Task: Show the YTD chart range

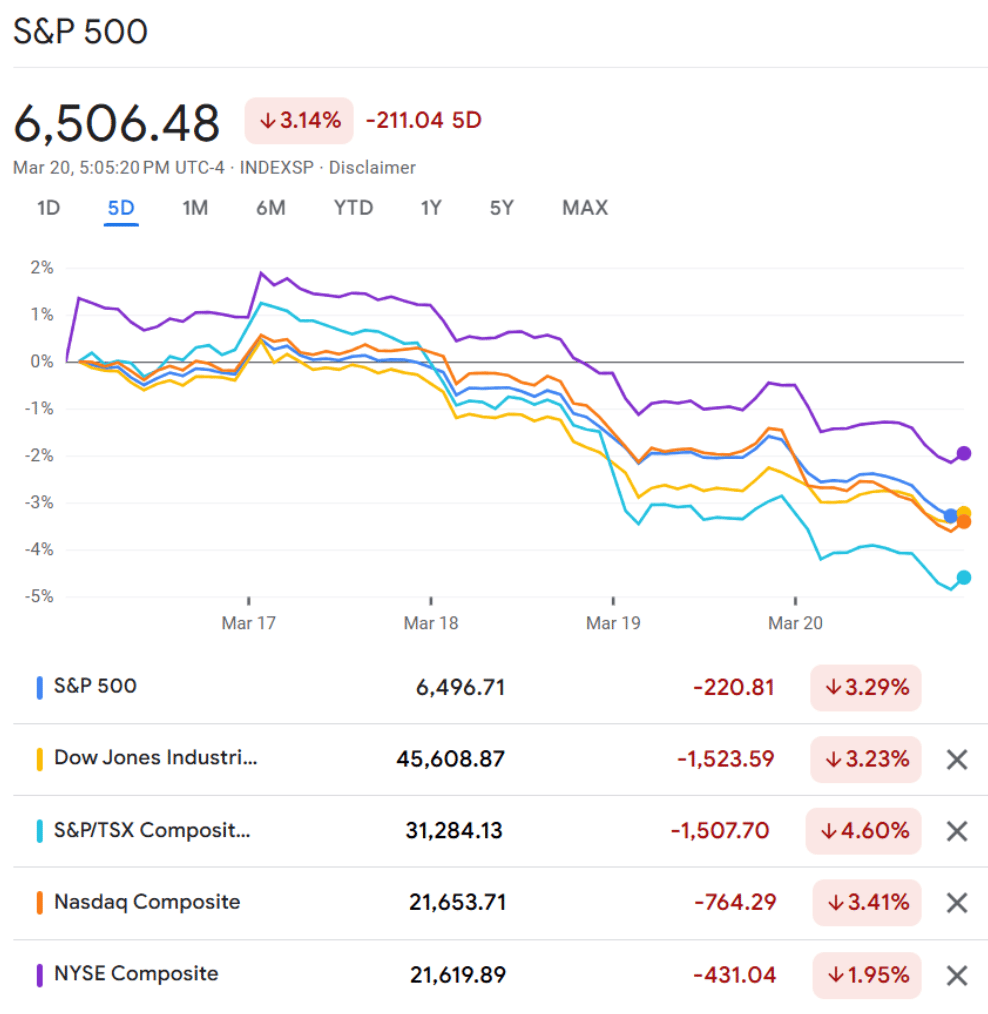Action: [x=353, y=208]
